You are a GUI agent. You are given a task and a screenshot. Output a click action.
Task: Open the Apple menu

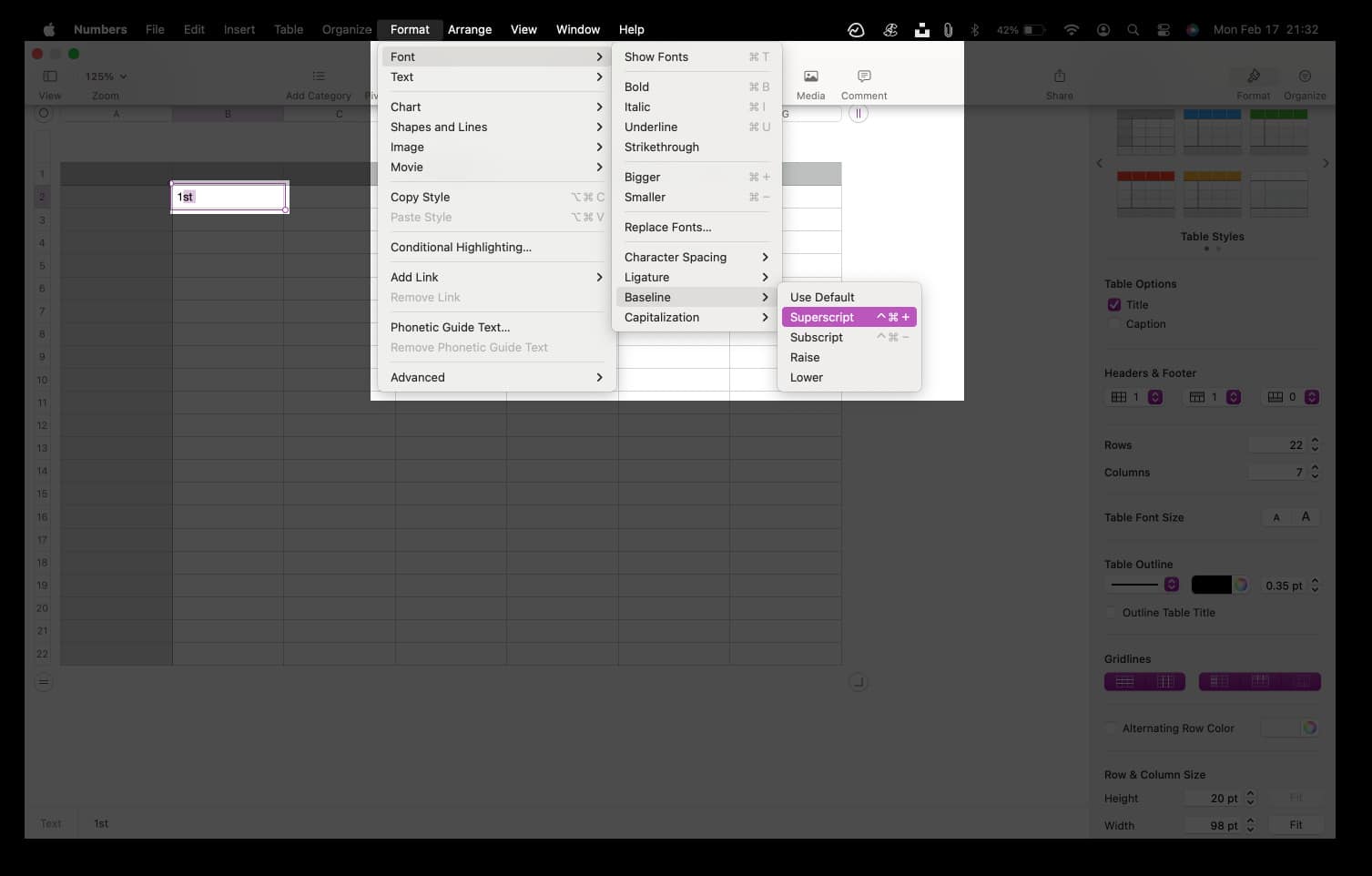pos(49,29)
